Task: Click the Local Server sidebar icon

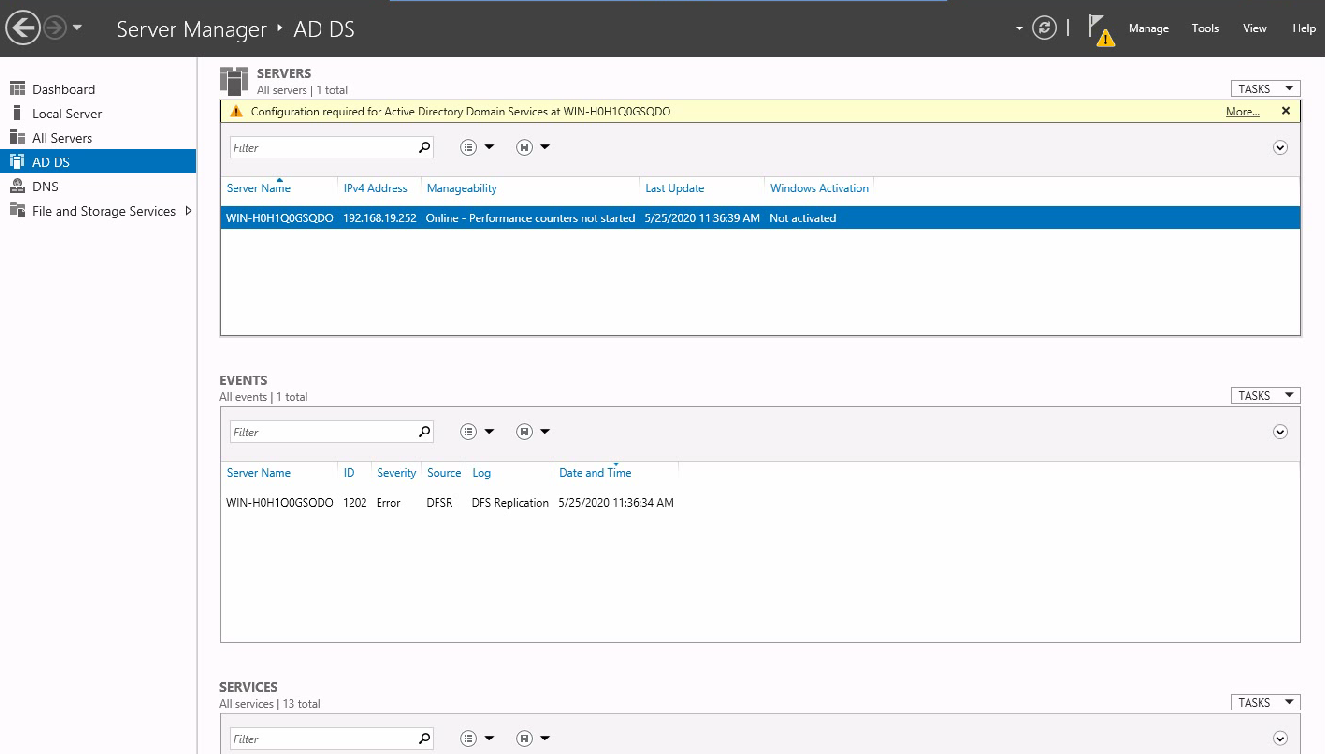Action: [x=17, y=113]
